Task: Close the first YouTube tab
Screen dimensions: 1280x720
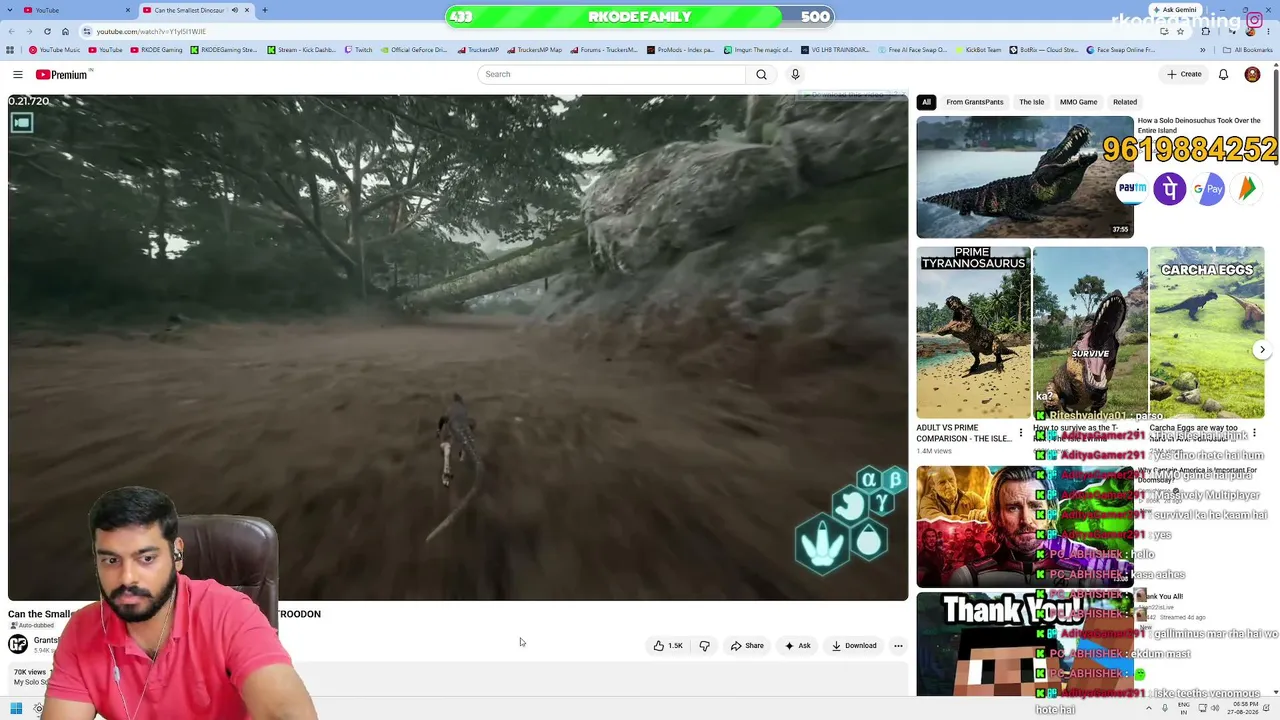Action: click(128, 10)
